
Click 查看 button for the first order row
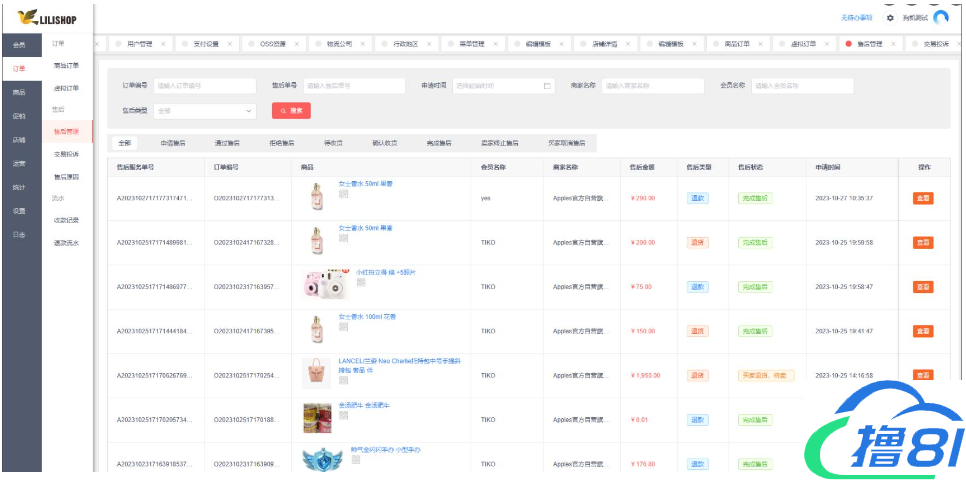[922, 198]
